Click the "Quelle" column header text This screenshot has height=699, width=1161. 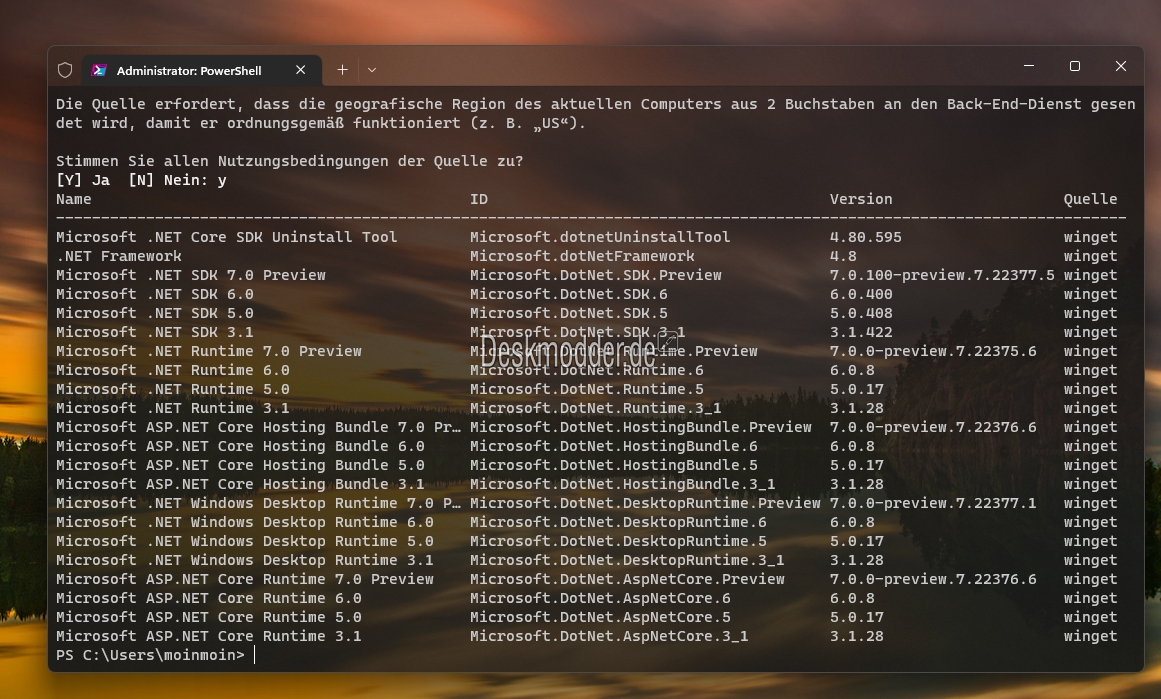[x=1091, y=199]
